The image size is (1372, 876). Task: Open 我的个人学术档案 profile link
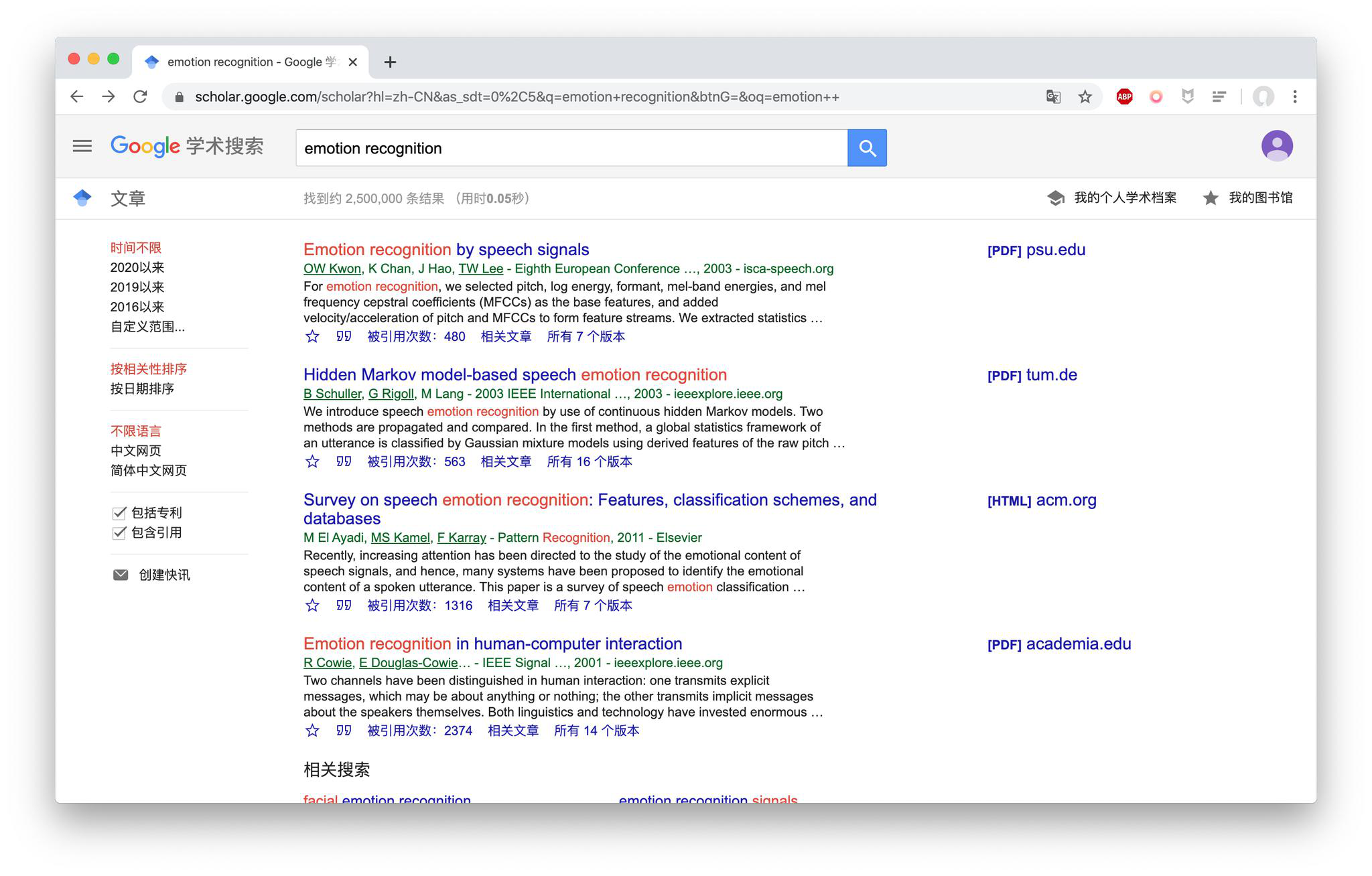click(x=1112, y=198)
